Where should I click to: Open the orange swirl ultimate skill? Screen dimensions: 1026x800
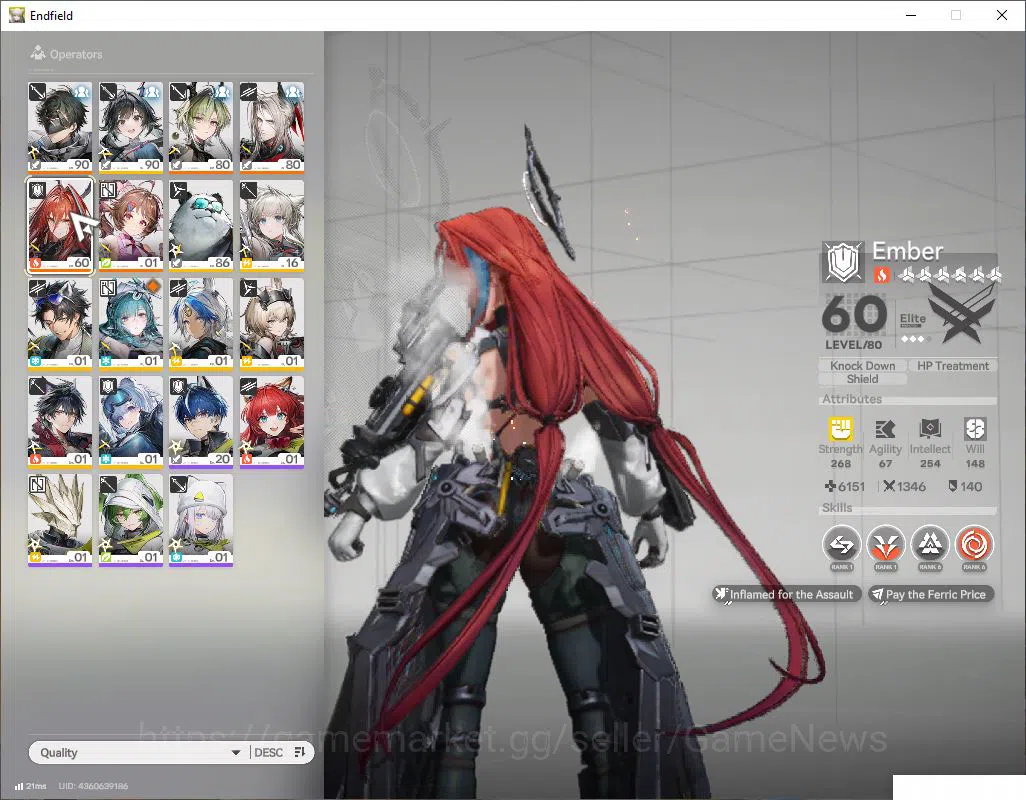click(x=974, y=546)
